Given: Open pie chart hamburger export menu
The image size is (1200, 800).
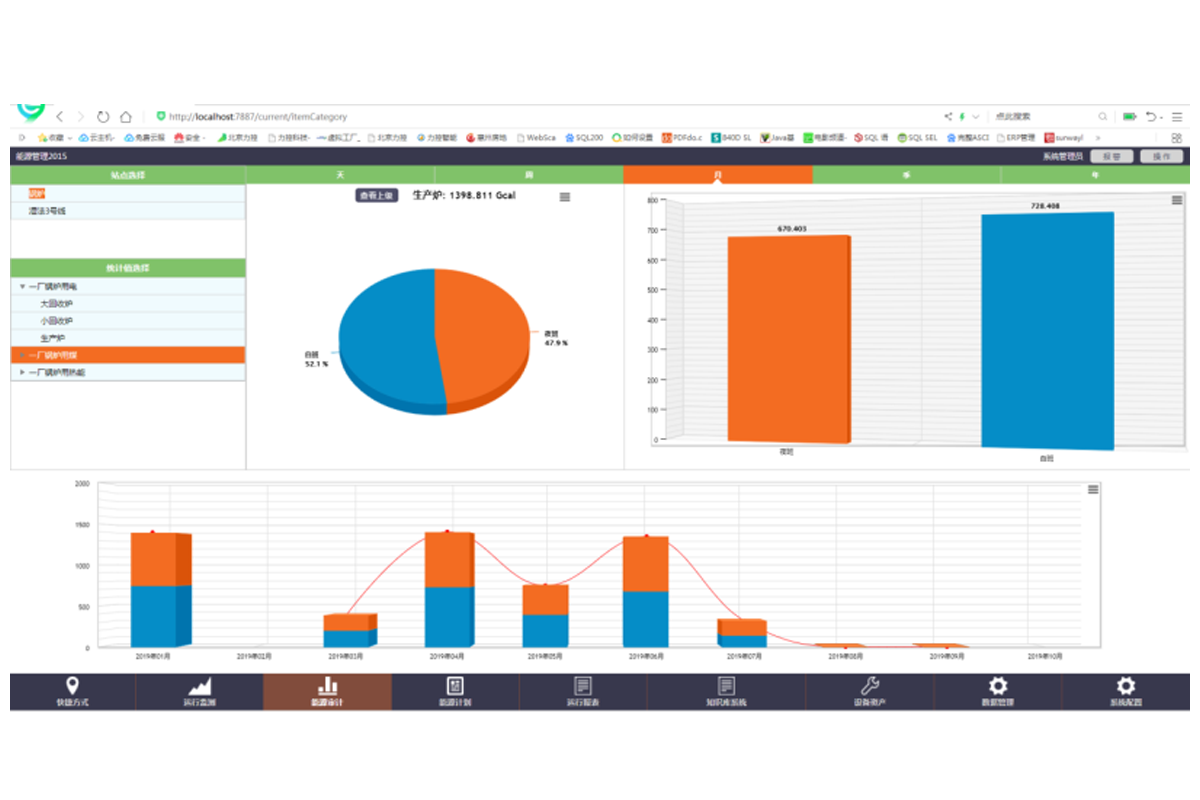Looking at the screenshot, I should [x=565, y=197].
